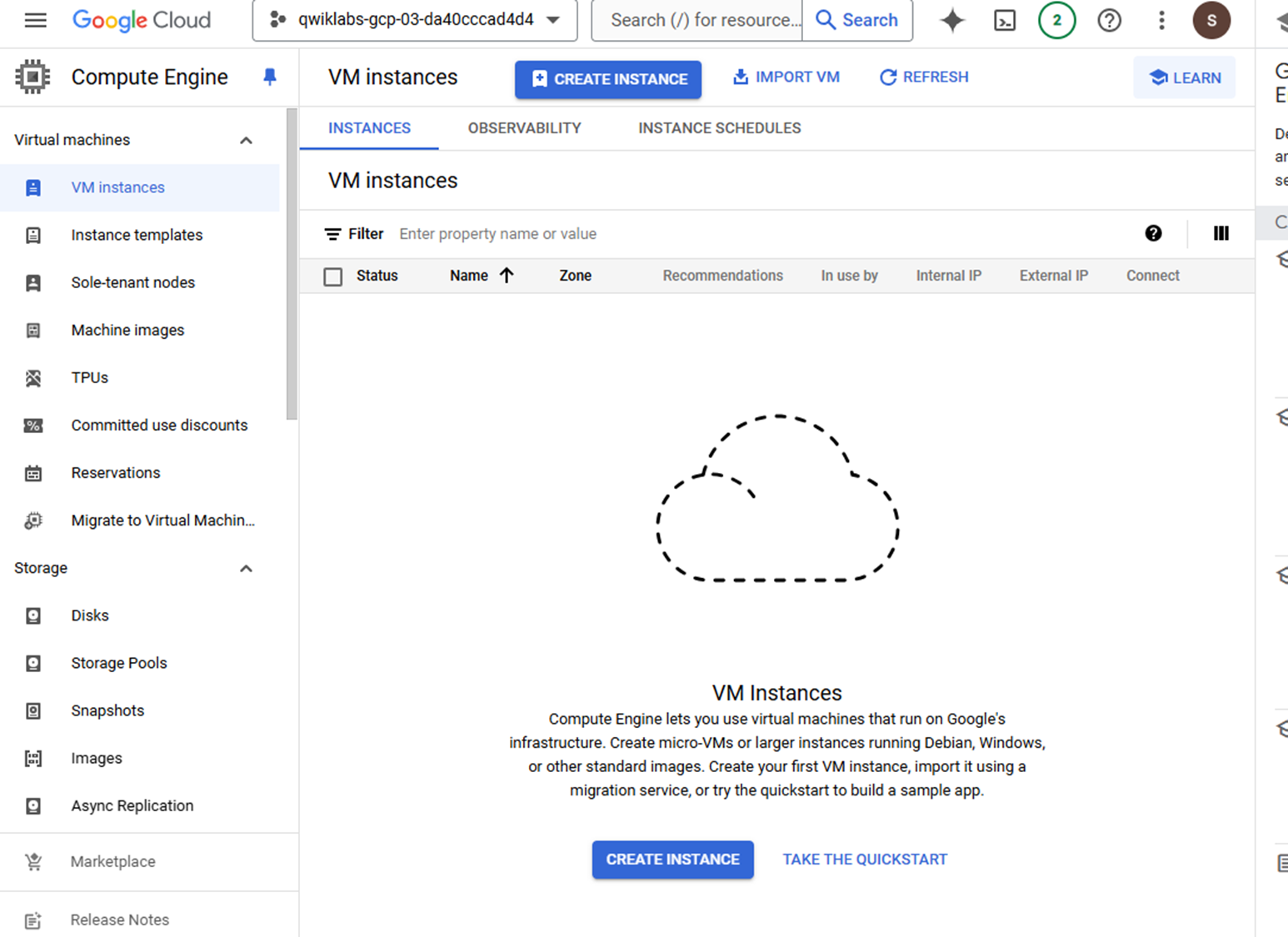
Task: Click the Machine images sidebar icon
Action: [x=33, y=330]
